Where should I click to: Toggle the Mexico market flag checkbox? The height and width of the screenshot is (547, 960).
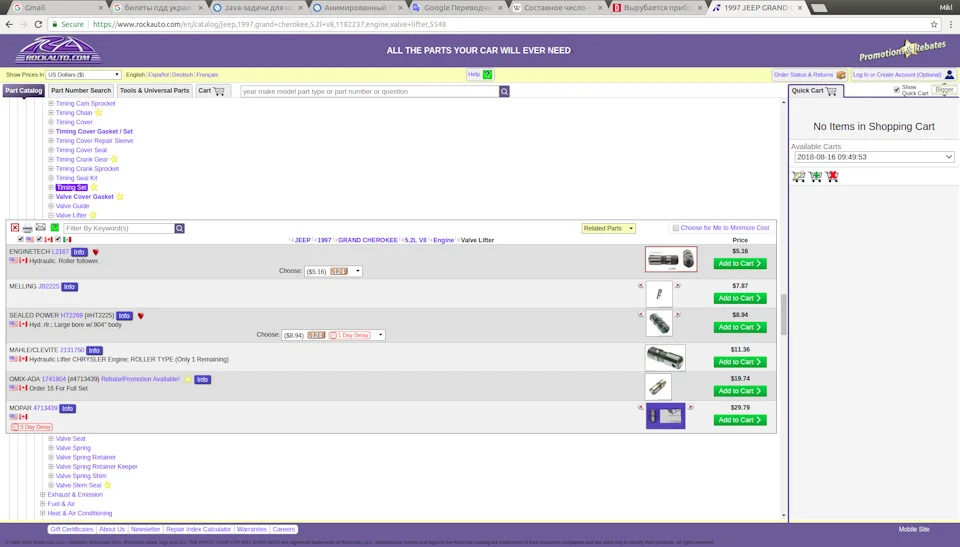click(58, 240)
